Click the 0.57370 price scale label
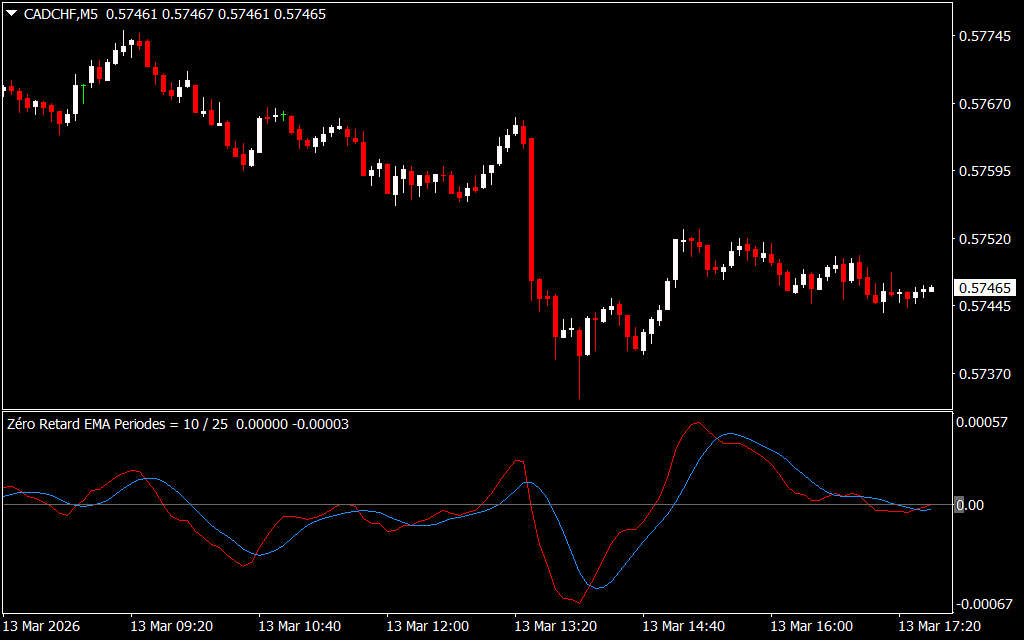This screenshot has width=1024, height=640. coord(985,374)
